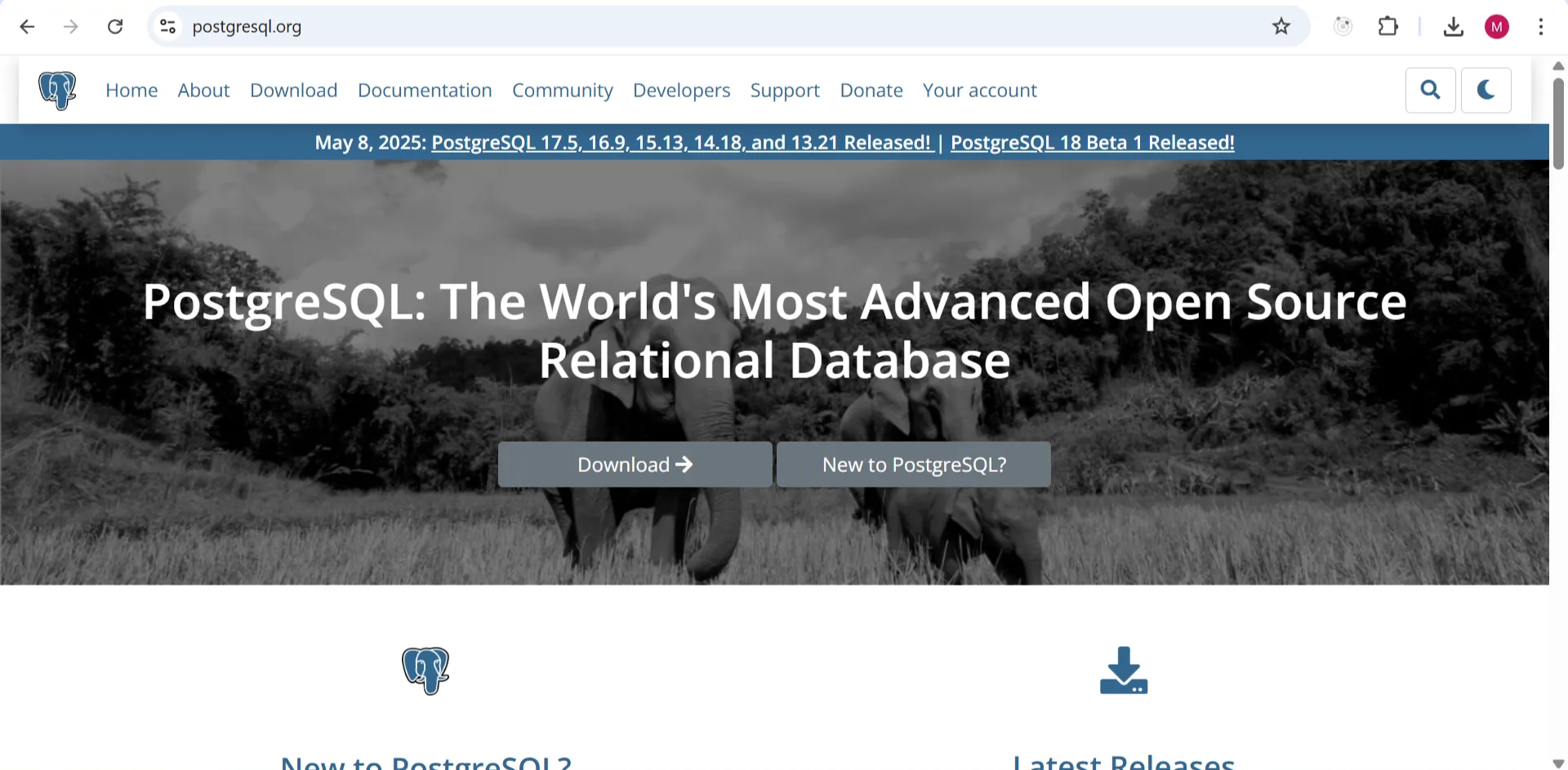Click the page vertical scrollbar thumb
The width and height of the screenshot is (1568, 770).
[1558, 122]
